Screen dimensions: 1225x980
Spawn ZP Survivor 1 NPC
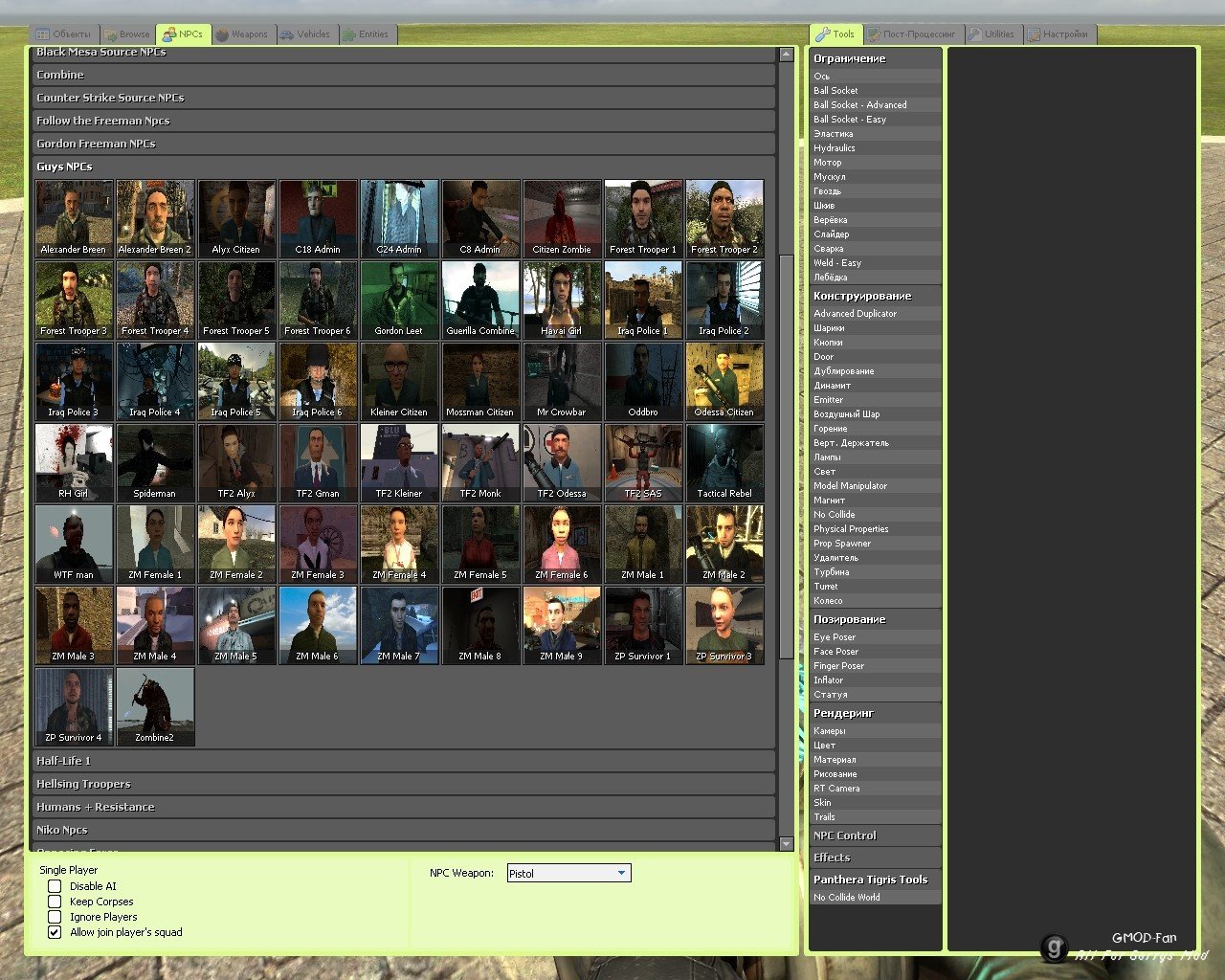[643, 626]
